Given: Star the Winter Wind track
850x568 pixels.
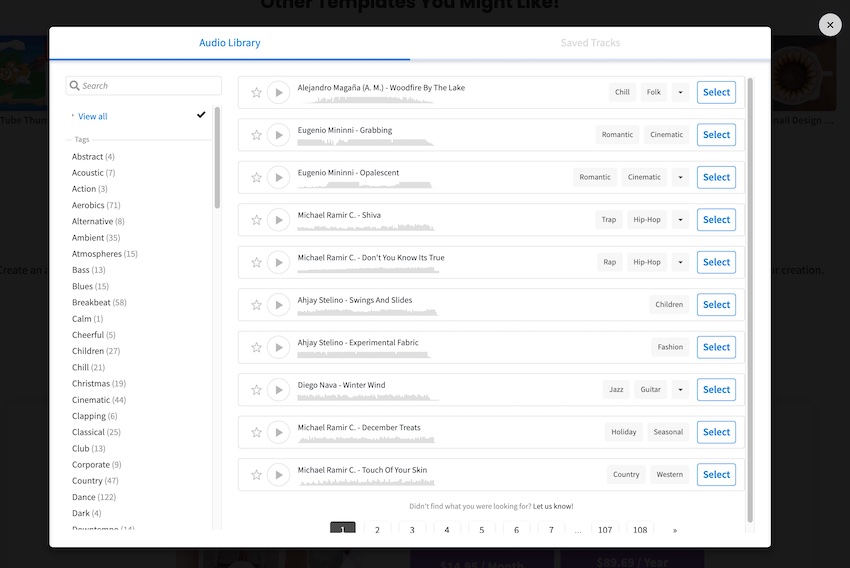Looking at the screenshot, I should pos(256,390).
